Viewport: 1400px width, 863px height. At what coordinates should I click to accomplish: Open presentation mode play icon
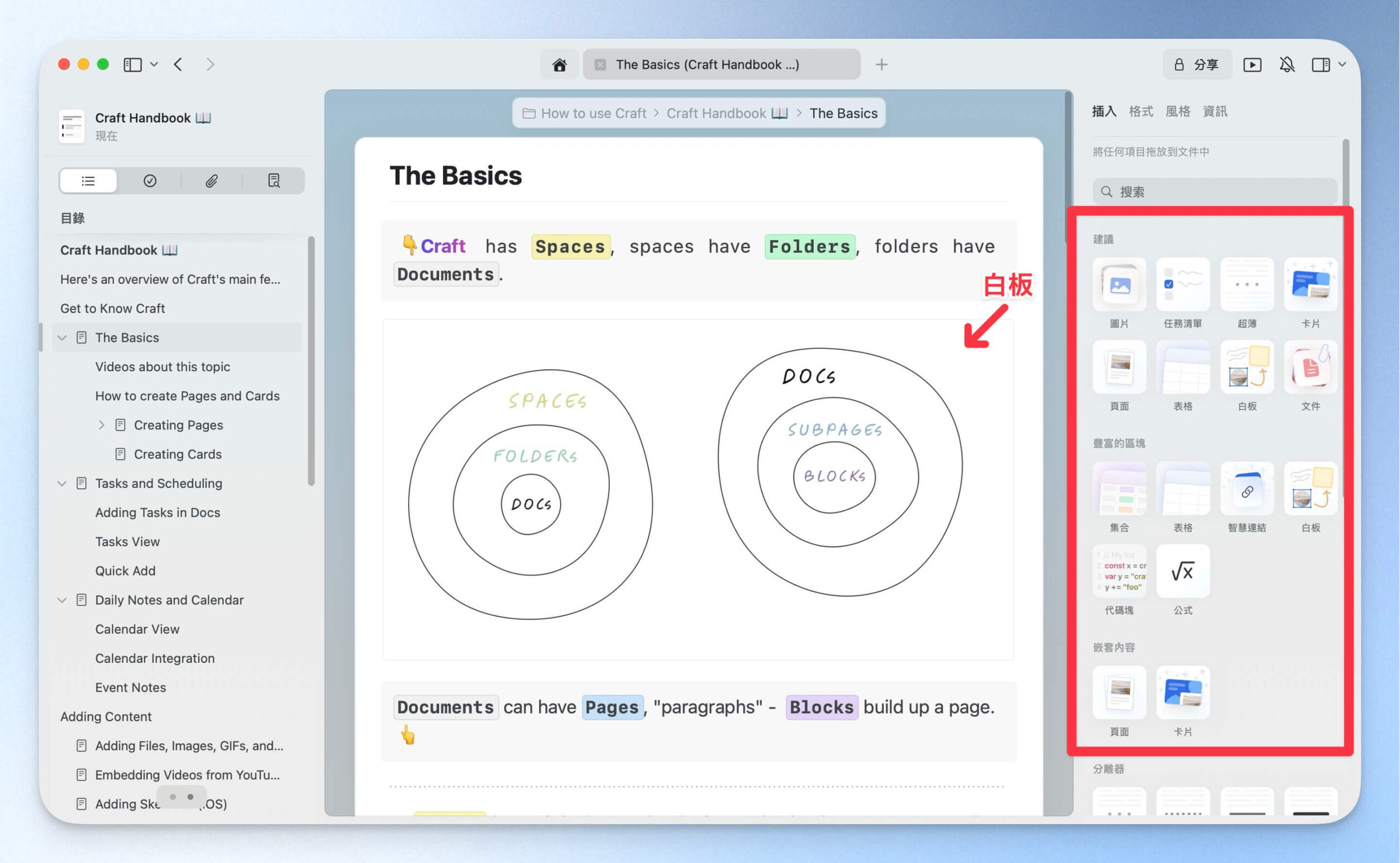(x=1252, y=65)
